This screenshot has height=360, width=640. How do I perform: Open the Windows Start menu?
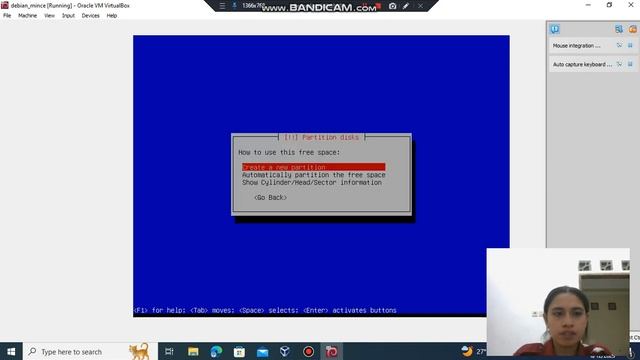click(11, 351)
